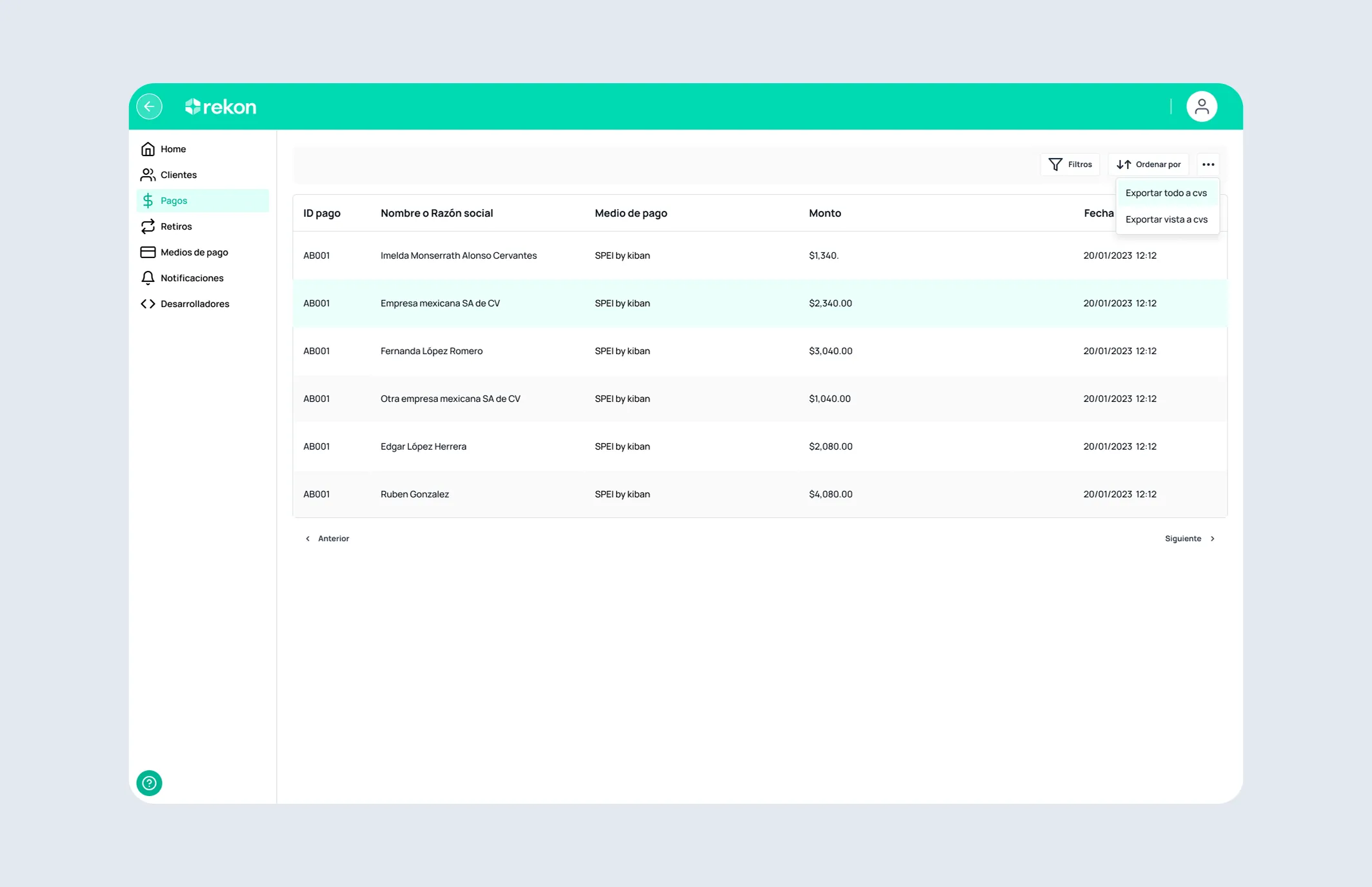This screenshot has height=887, width=1372.
Task: Choose Exportar vista a cvs
Action: pyautogui.click(x=1167, y=219)
